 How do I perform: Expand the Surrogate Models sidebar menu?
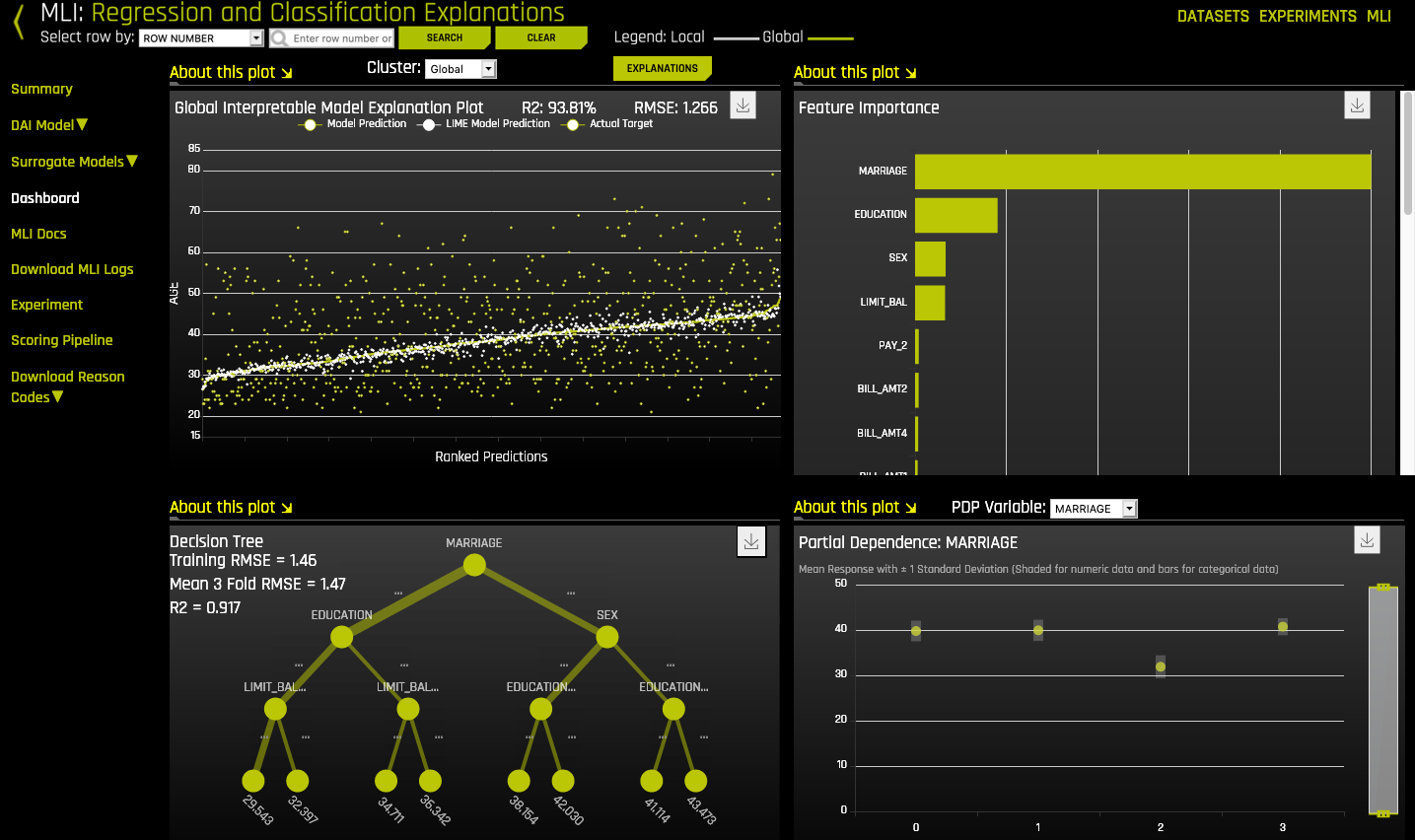(x=74, y=162)
